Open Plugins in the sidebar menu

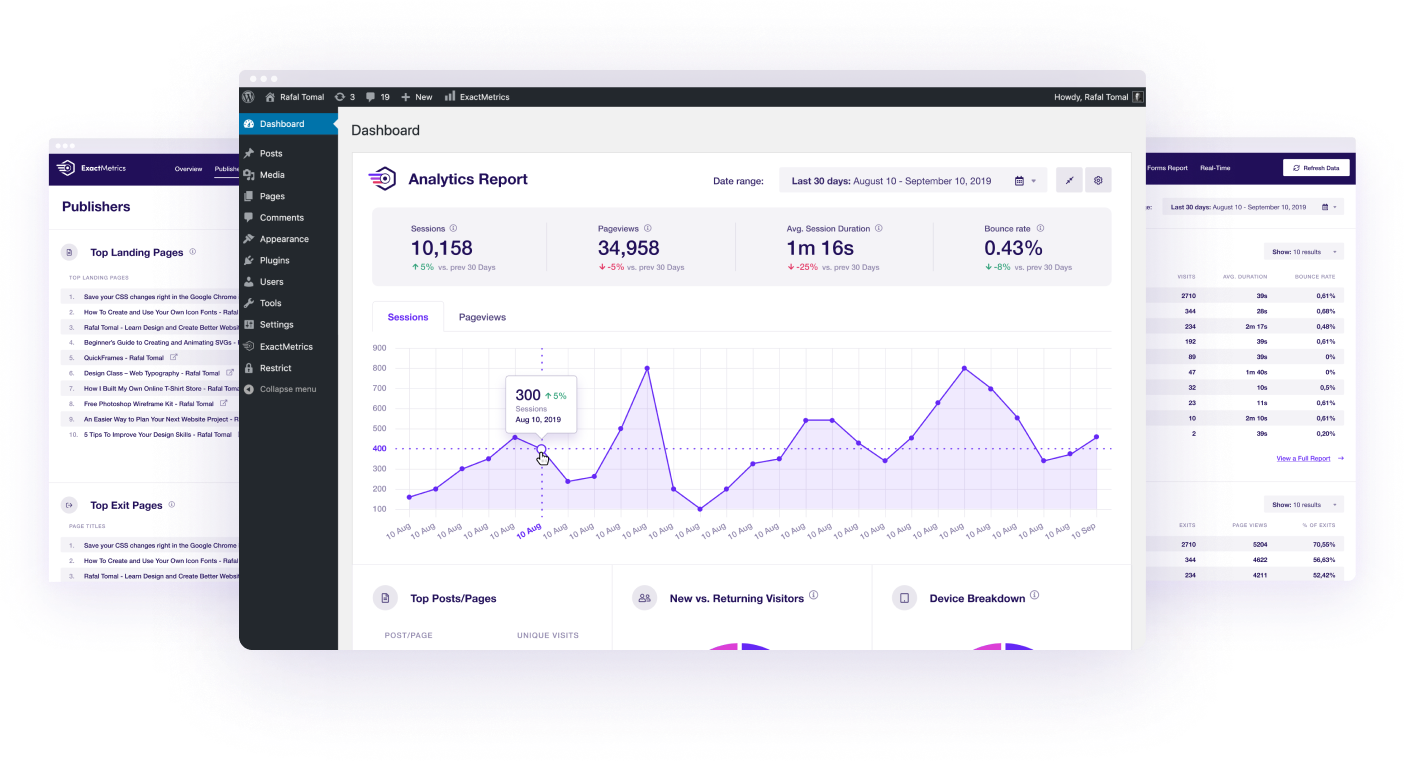click(x=274, y=261)
